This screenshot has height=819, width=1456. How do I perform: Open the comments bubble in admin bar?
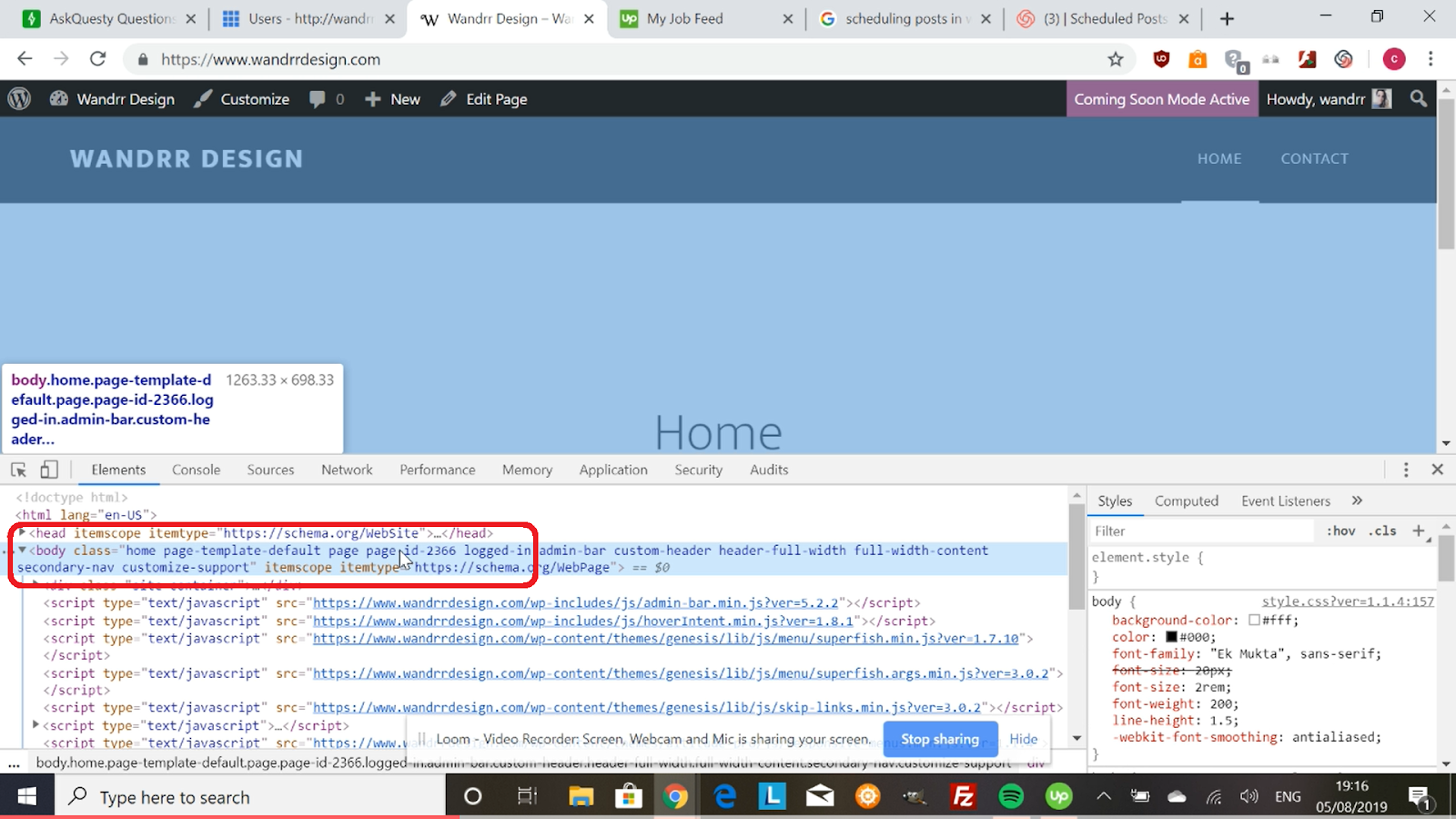tap(327, 99)
